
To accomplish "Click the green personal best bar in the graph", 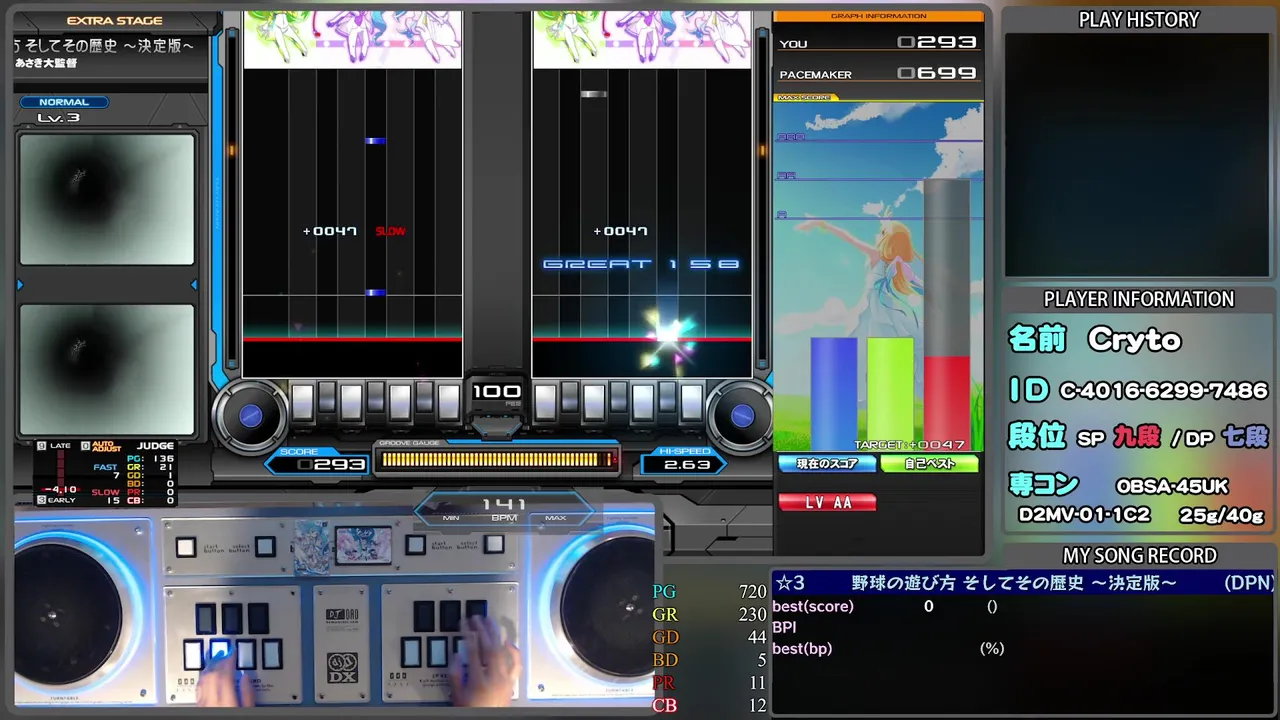I will [x=890, y=394].
